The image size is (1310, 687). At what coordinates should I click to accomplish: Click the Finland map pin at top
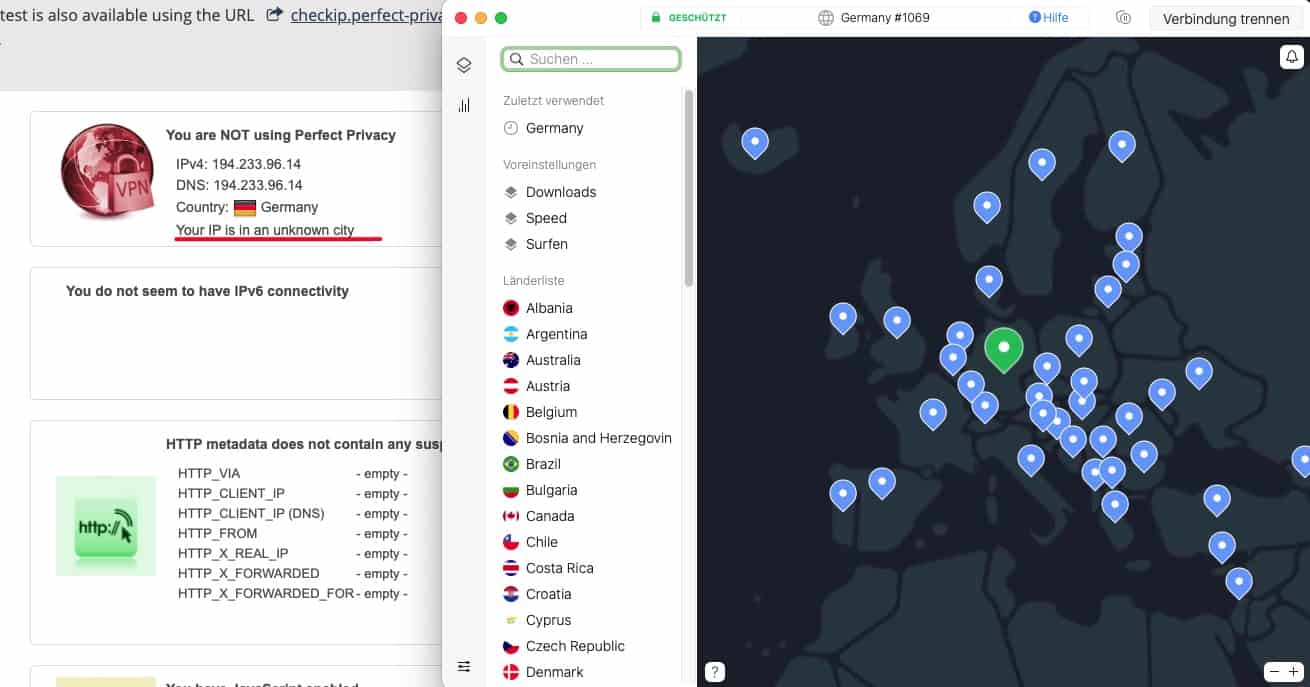pos(1122,145)
